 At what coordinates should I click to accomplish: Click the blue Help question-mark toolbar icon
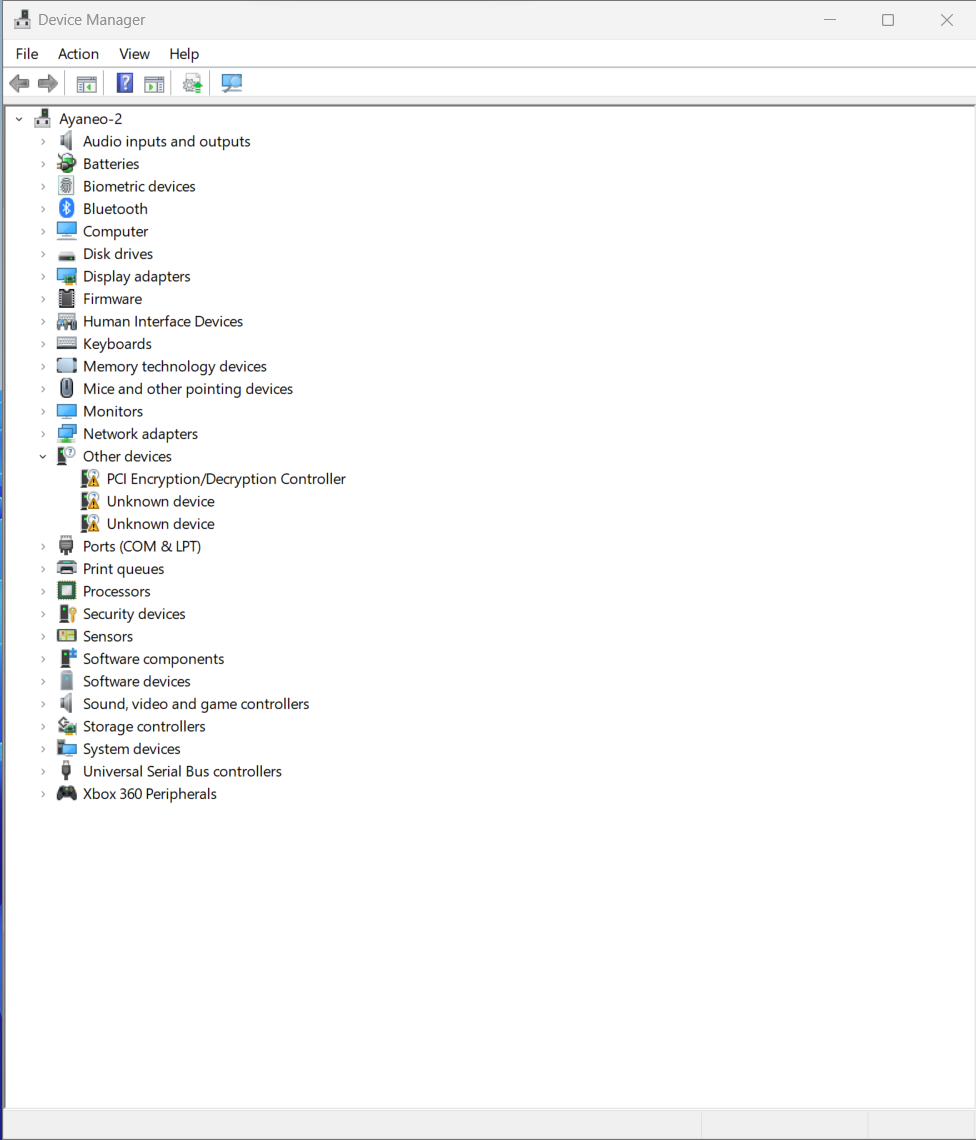pyautogui.click(x=125, y=83)
